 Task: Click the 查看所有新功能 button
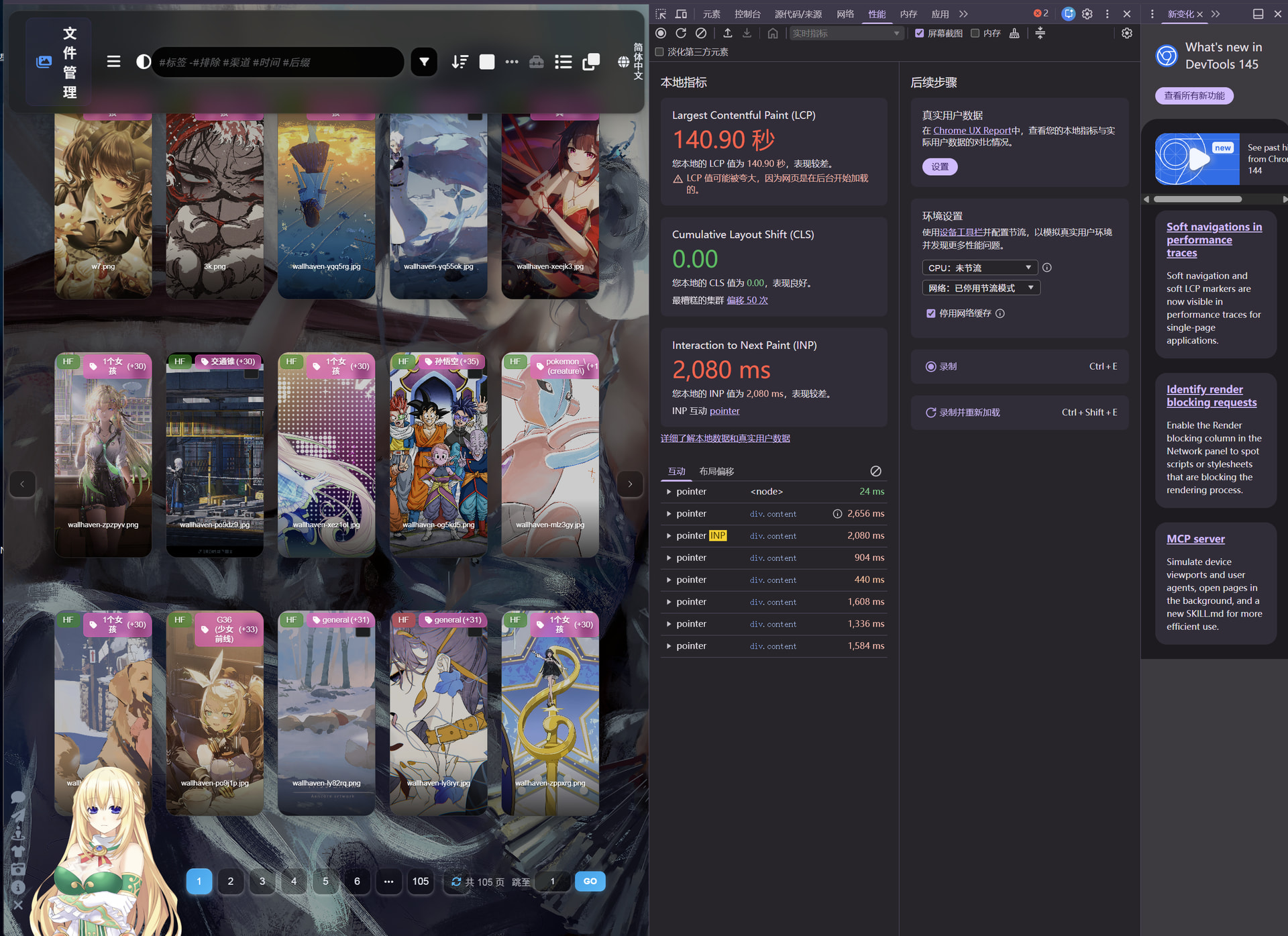pyautogui.click(x=1194, y=95)
